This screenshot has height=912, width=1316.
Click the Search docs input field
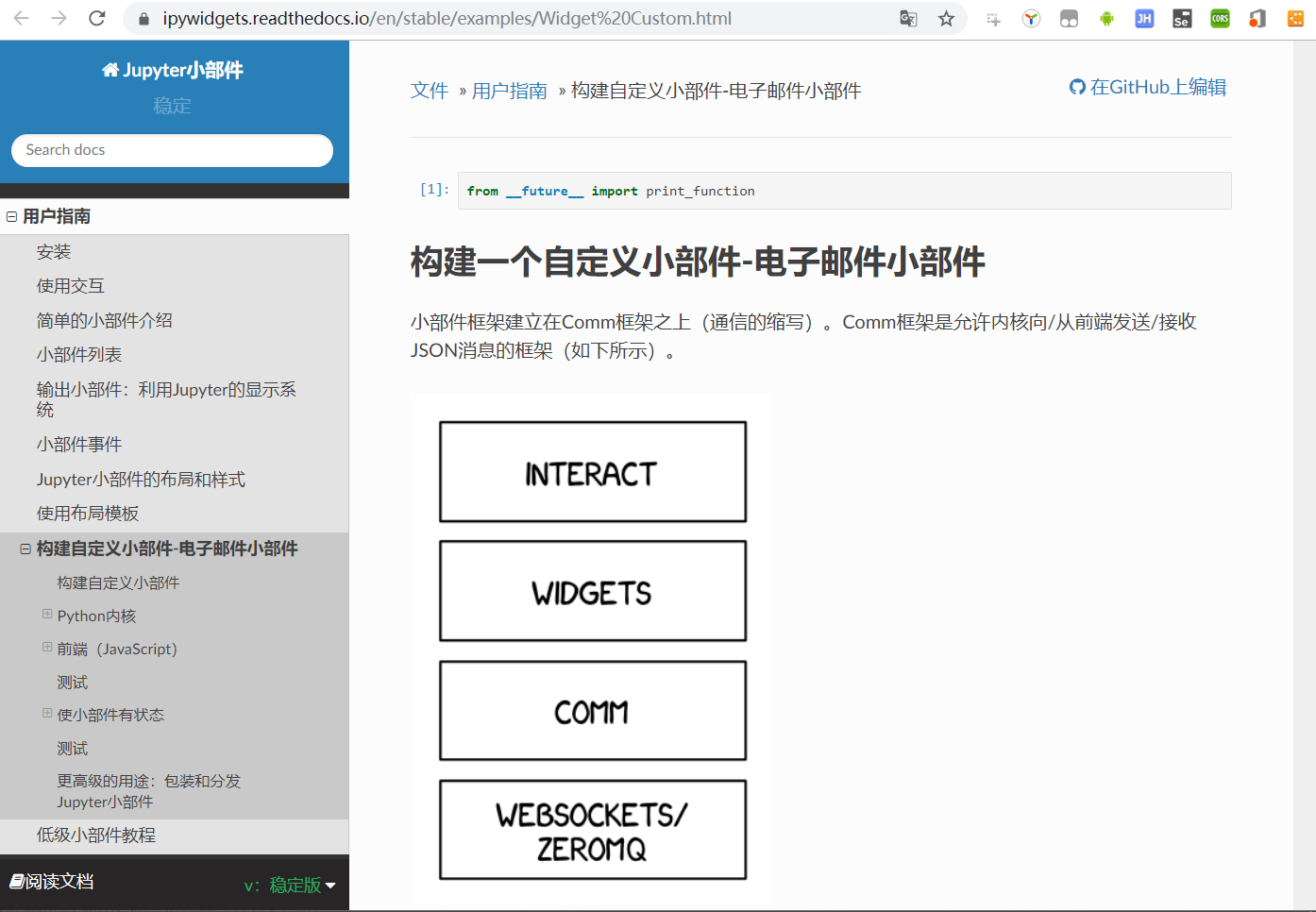click(171, 150)
